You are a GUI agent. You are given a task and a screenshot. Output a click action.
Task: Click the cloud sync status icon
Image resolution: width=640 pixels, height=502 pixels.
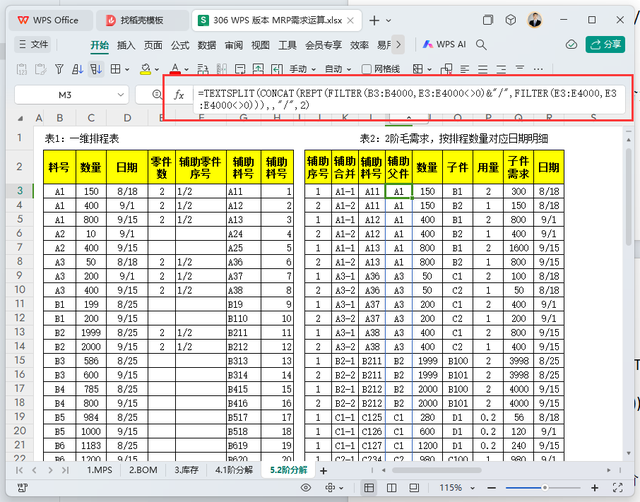click(x=571, y=44)
